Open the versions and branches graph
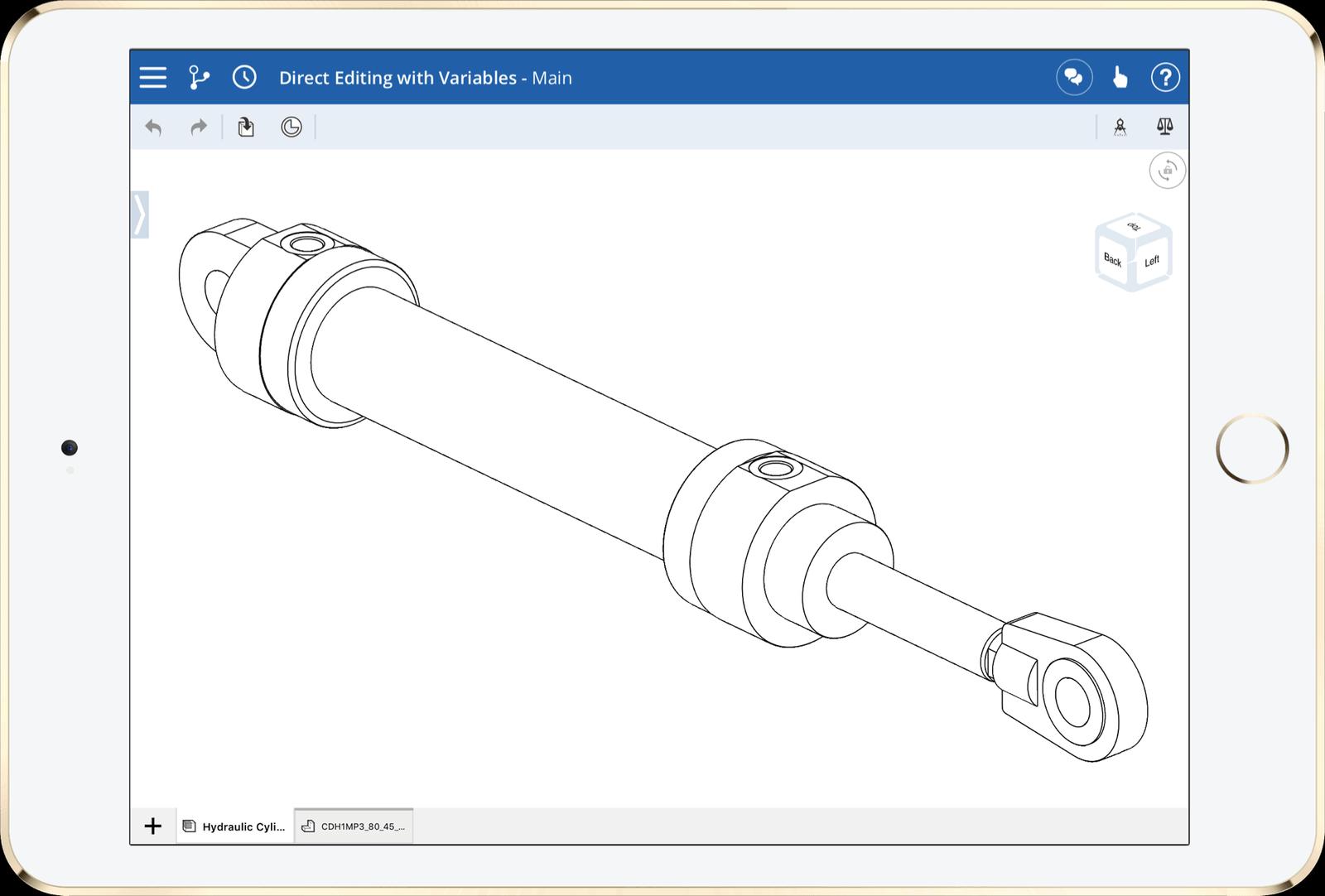The image size is (1325, 896). [199, 78]
